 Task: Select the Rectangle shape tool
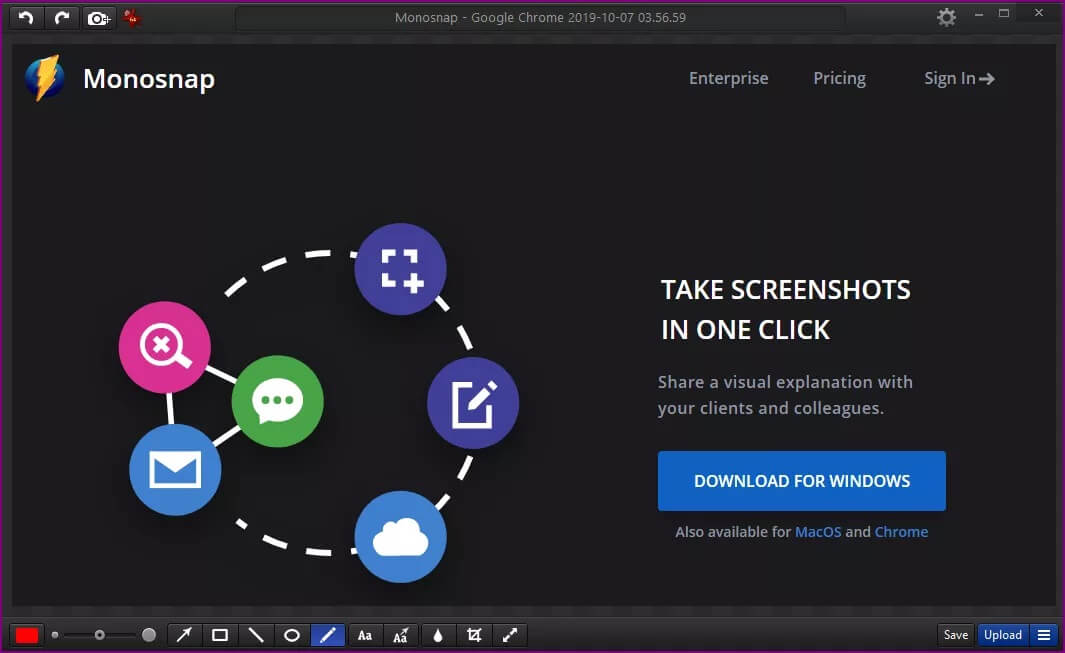(x=220, y=635)
